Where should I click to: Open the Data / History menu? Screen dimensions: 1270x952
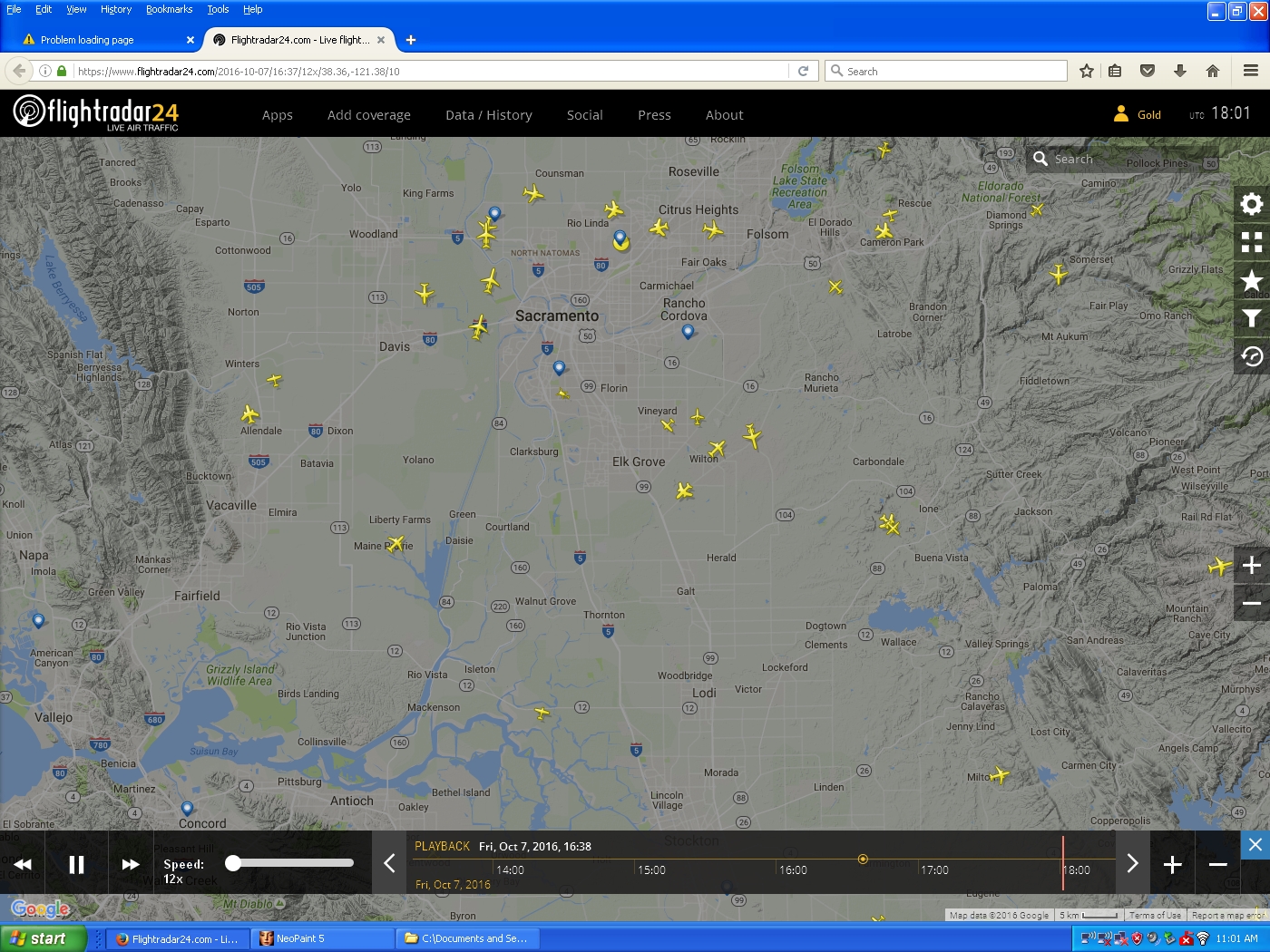[x=488, y=115]
